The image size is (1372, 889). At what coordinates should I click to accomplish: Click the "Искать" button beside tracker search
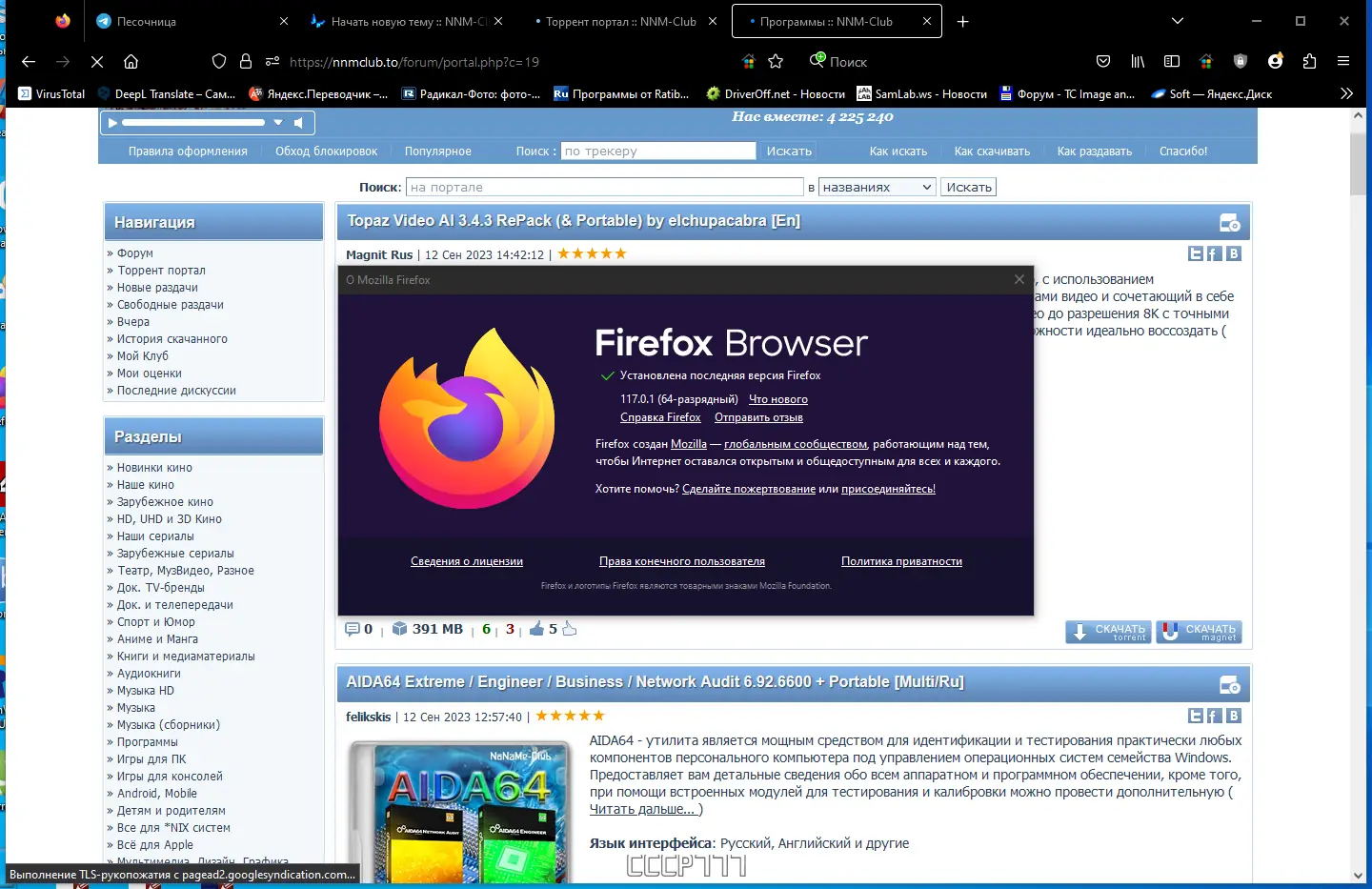click(x=789, y=151)
